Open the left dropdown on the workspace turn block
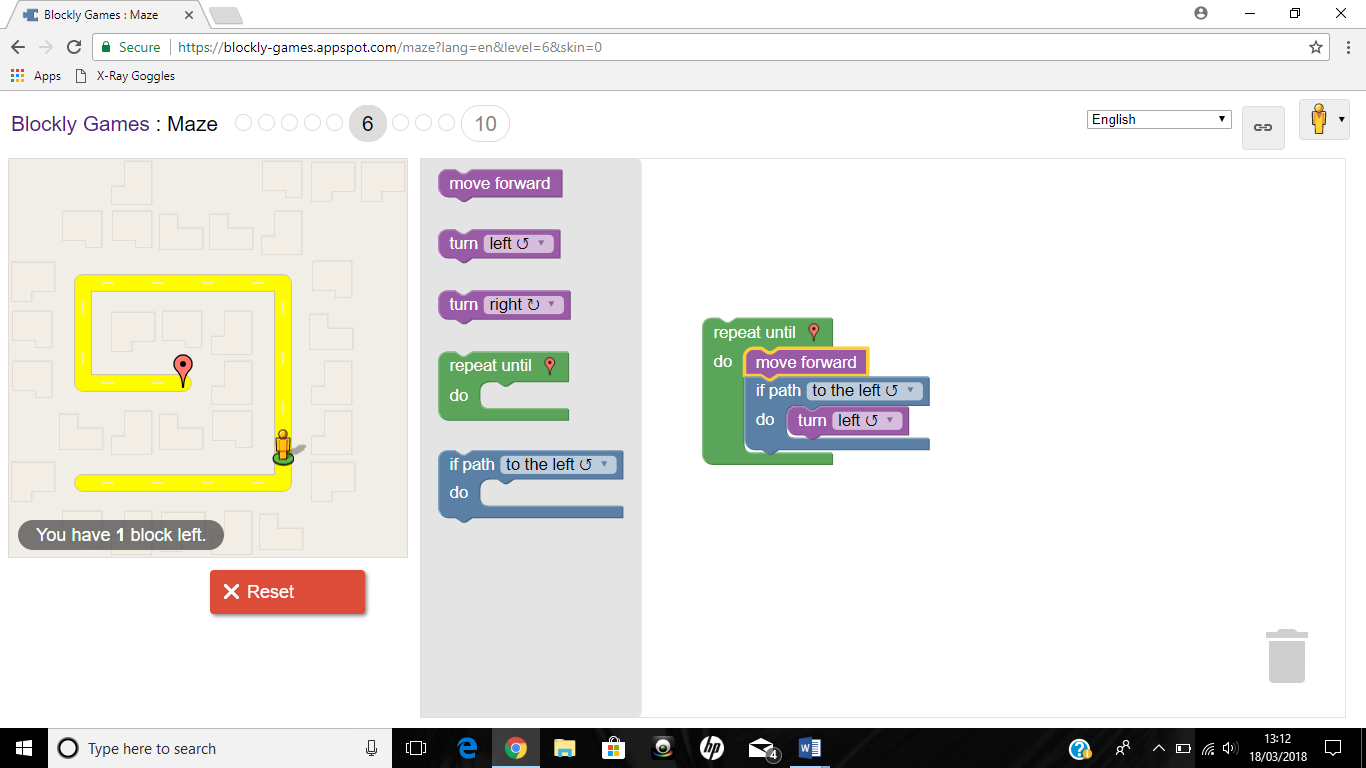This screenshot has height=768, width=1366. [867, 421]
